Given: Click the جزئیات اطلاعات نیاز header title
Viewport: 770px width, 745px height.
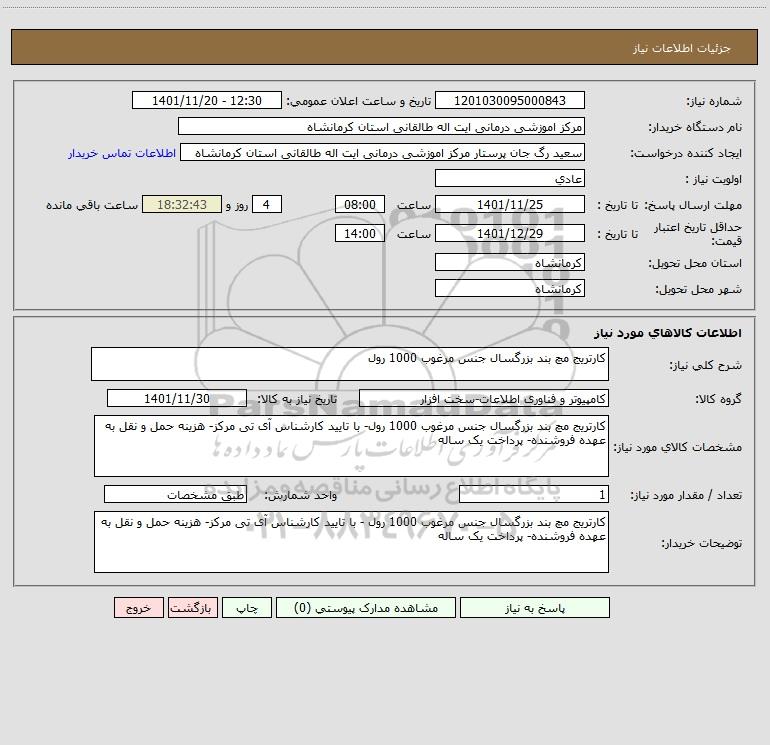Looking at the screenshot, I should [682, 48].
